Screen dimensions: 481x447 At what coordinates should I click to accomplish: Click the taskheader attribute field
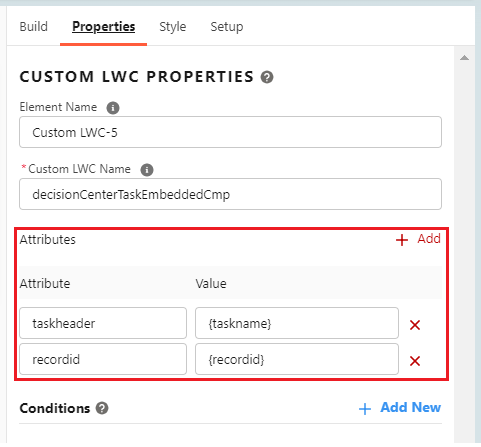103,323
